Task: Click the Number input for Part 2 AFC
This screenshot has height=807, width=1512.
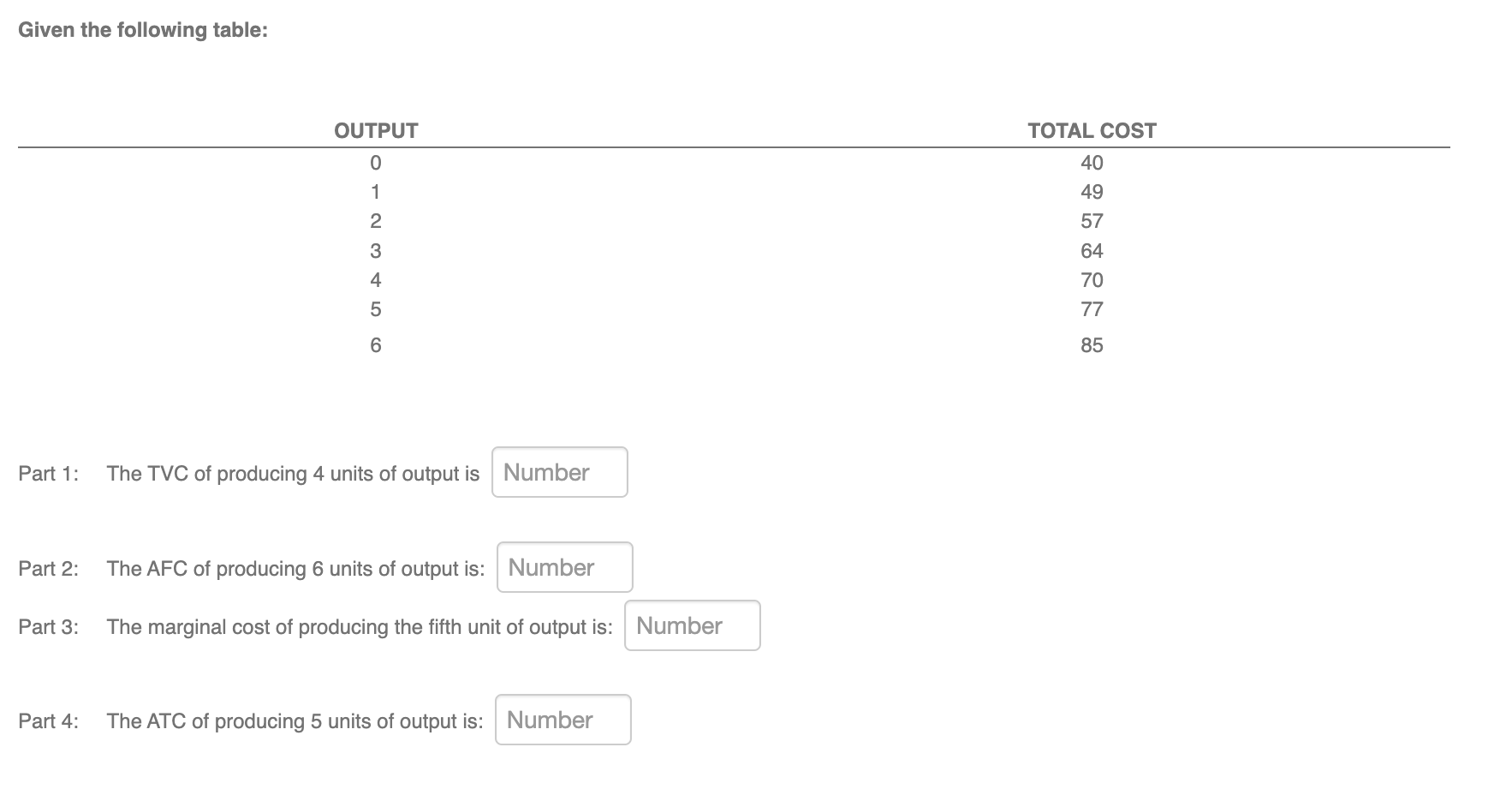Action: (564, 567)
